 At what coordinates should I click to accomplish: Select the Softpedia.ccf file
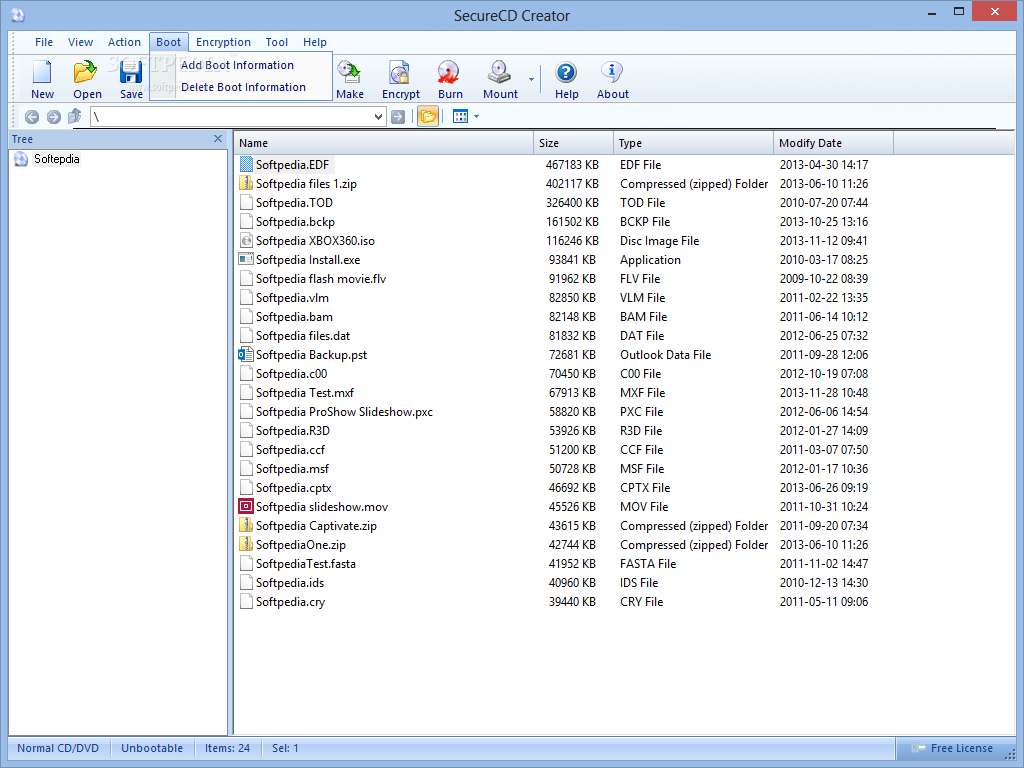290,449
